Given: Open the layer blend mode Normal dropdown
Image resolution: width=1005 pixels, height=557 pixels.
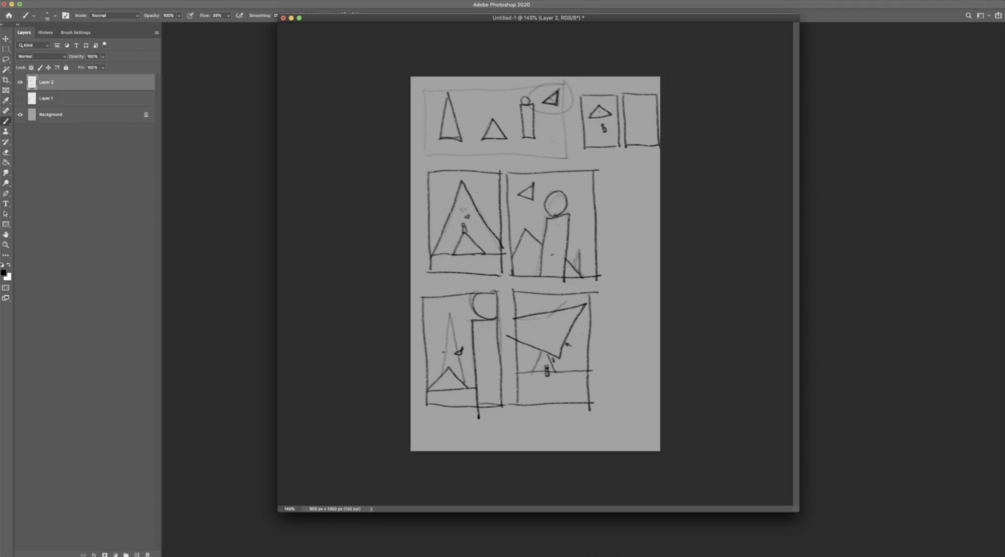Looking at the screenshot, I should 42,56.
